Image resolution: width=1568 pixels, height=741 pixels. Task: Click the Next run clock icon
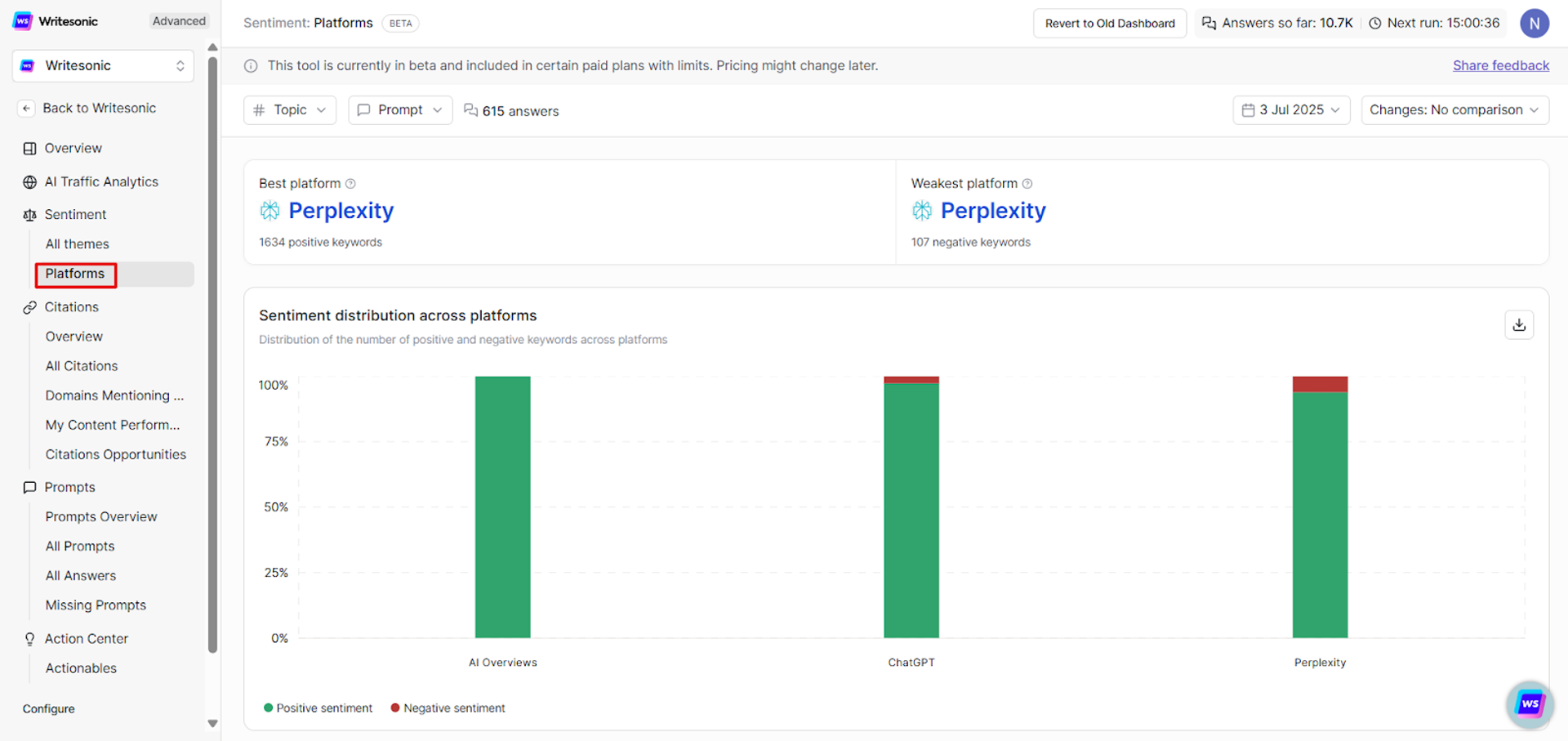(x=1375, y=23)
